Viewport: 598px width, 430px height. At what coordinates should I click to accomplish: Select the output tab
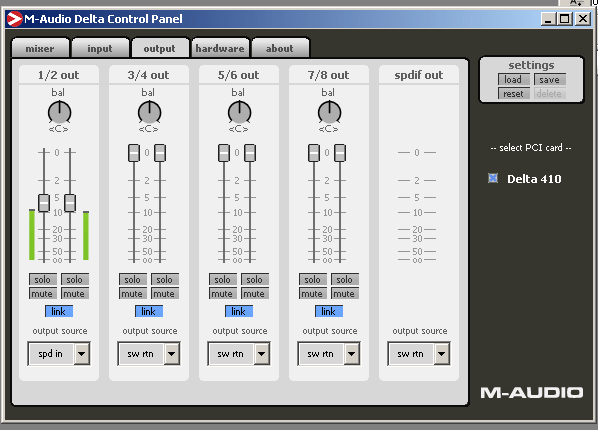click(160, 48)
